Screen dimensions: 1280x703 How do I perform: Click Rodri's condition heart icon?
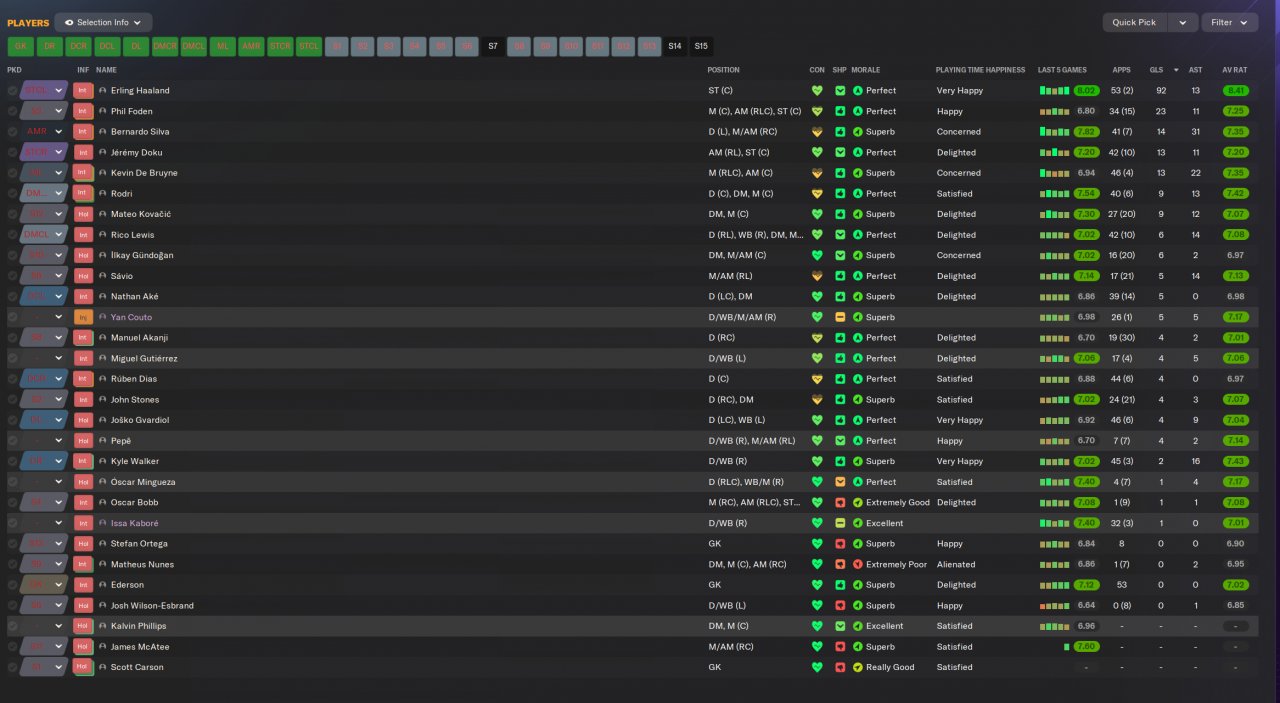[817, 193]
